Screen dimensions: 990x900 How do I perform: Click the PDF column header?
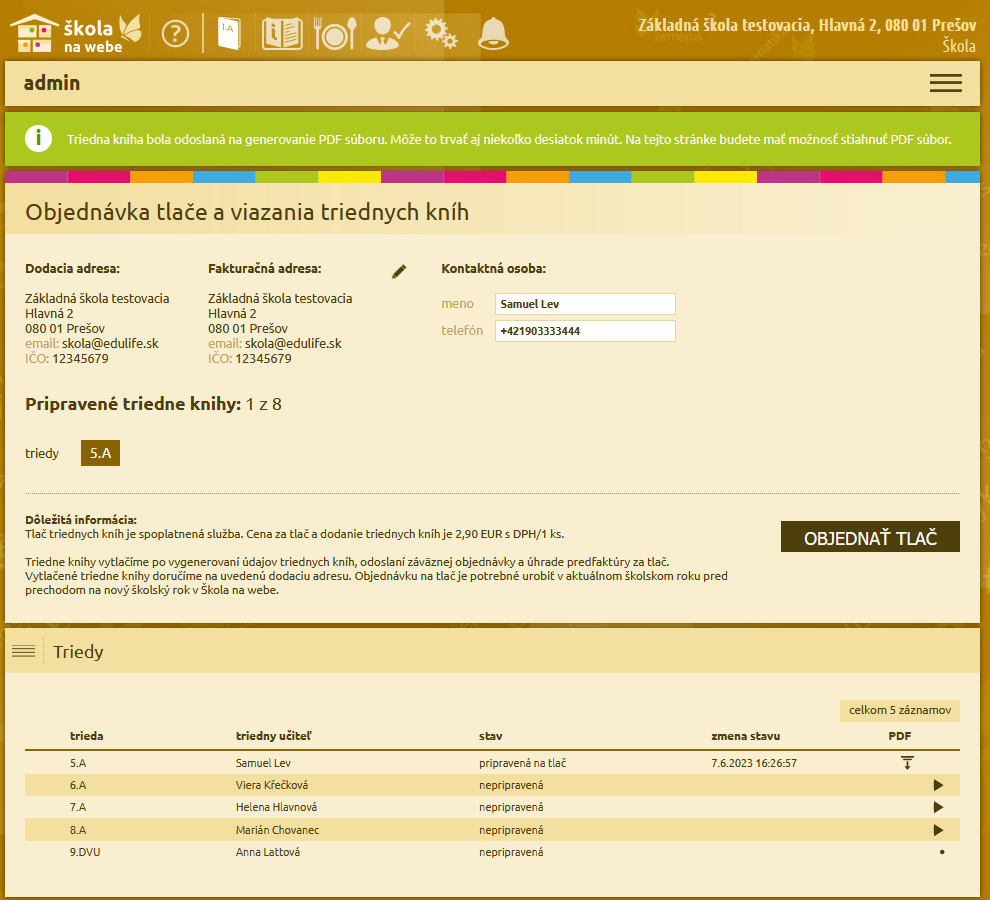click(x=900, y=736)
